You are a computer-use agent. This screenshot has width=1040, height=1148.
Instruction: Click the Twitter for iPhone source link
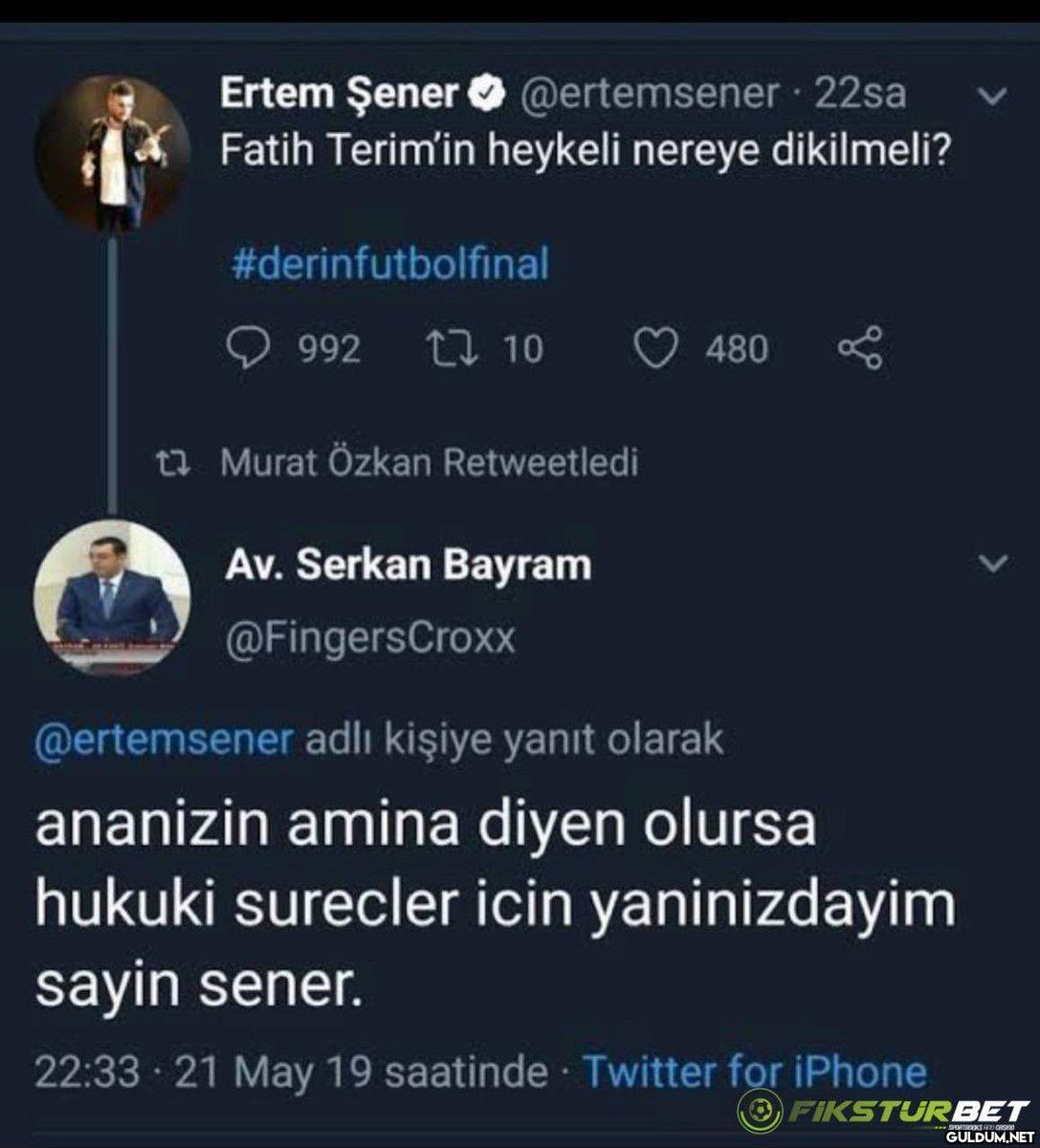coord(754,1071)
